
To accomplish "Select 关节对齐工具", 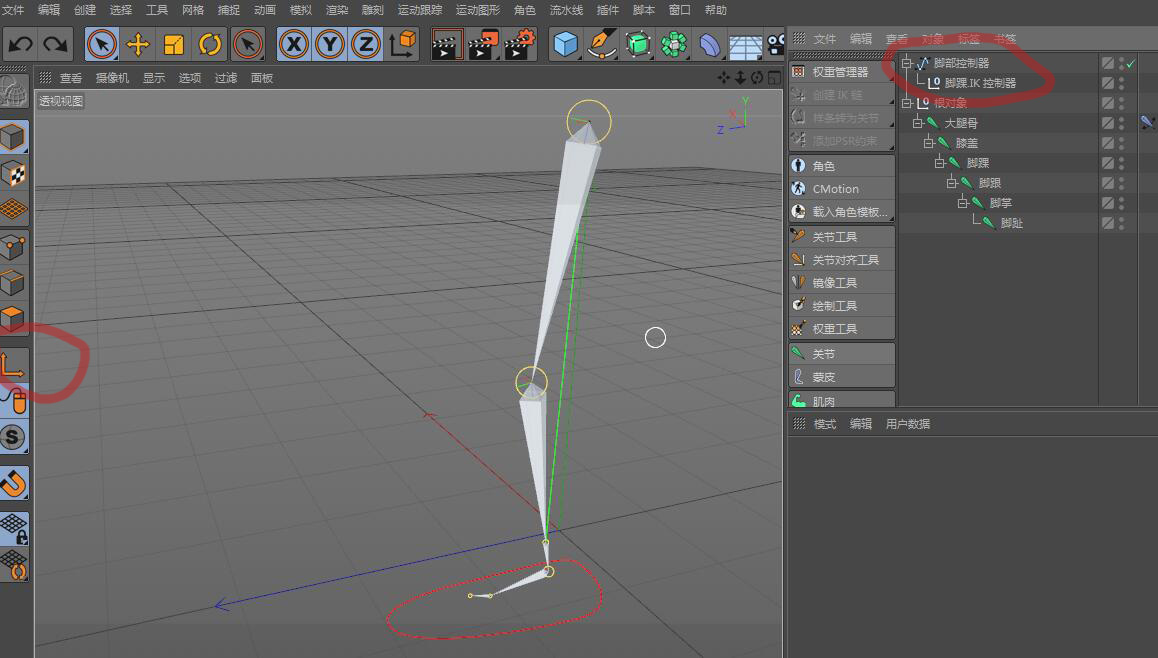I will tap(841, 260).
